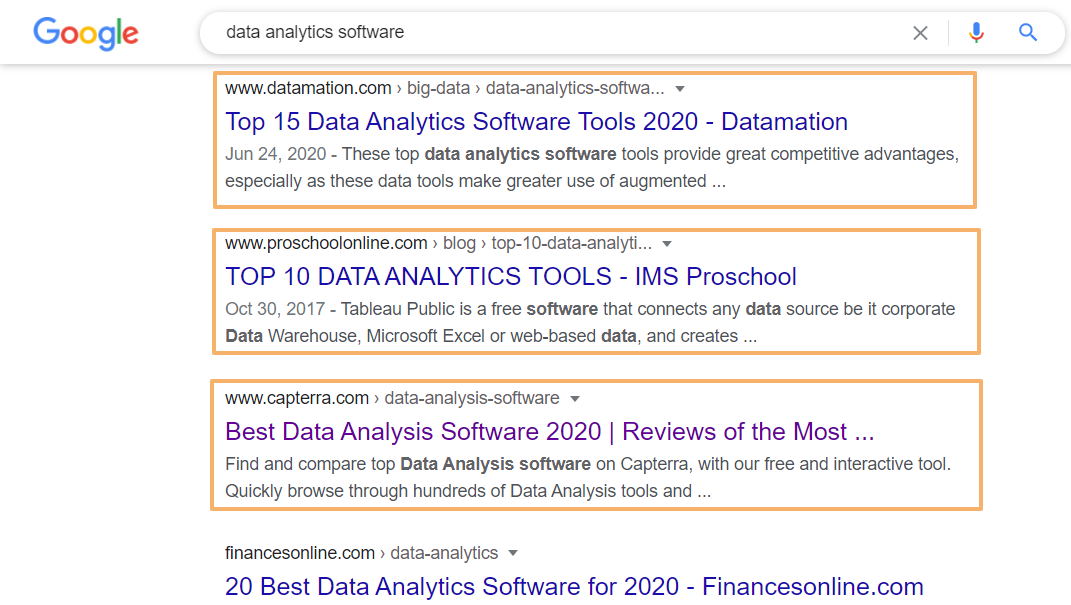Screen dimensions: 1071x605
Task: Click the Find and compare top Data Analysis snippet
Action: tap(588, 477)
